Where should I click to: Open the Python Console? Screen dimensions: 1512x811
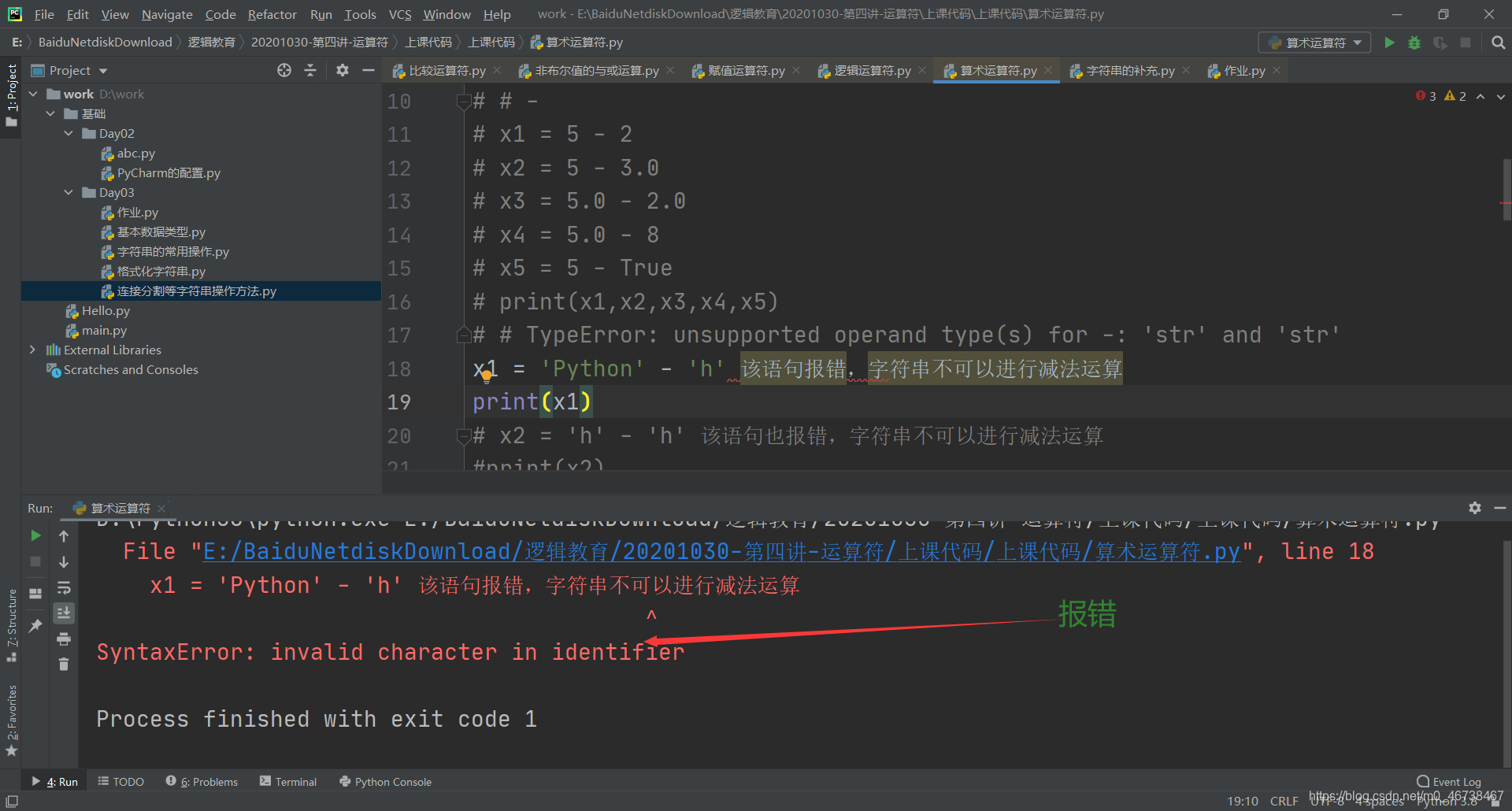click(x=385, y=781)
